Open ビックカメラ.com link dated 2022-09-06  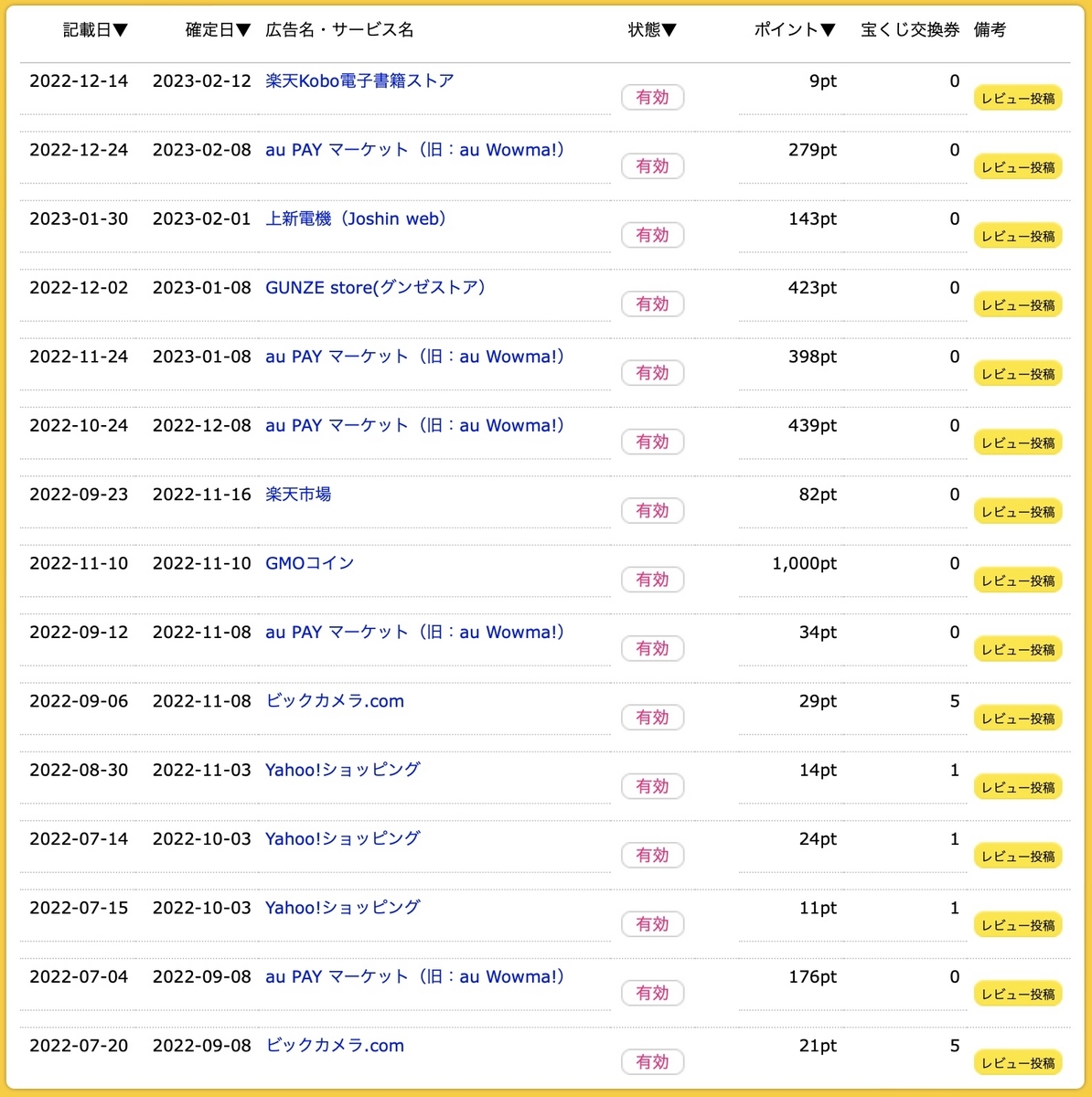tap(335, 701)
